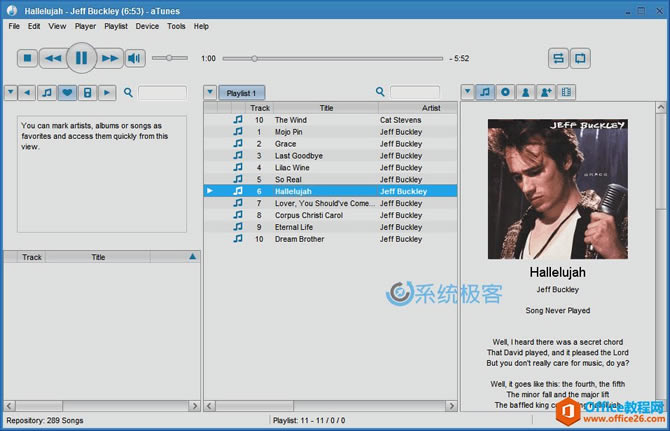Image resolution: width=670 pixels, height=431 pixels.
Task: Click the aTunes logo in title bar
Action: click(x=12, y=11)
